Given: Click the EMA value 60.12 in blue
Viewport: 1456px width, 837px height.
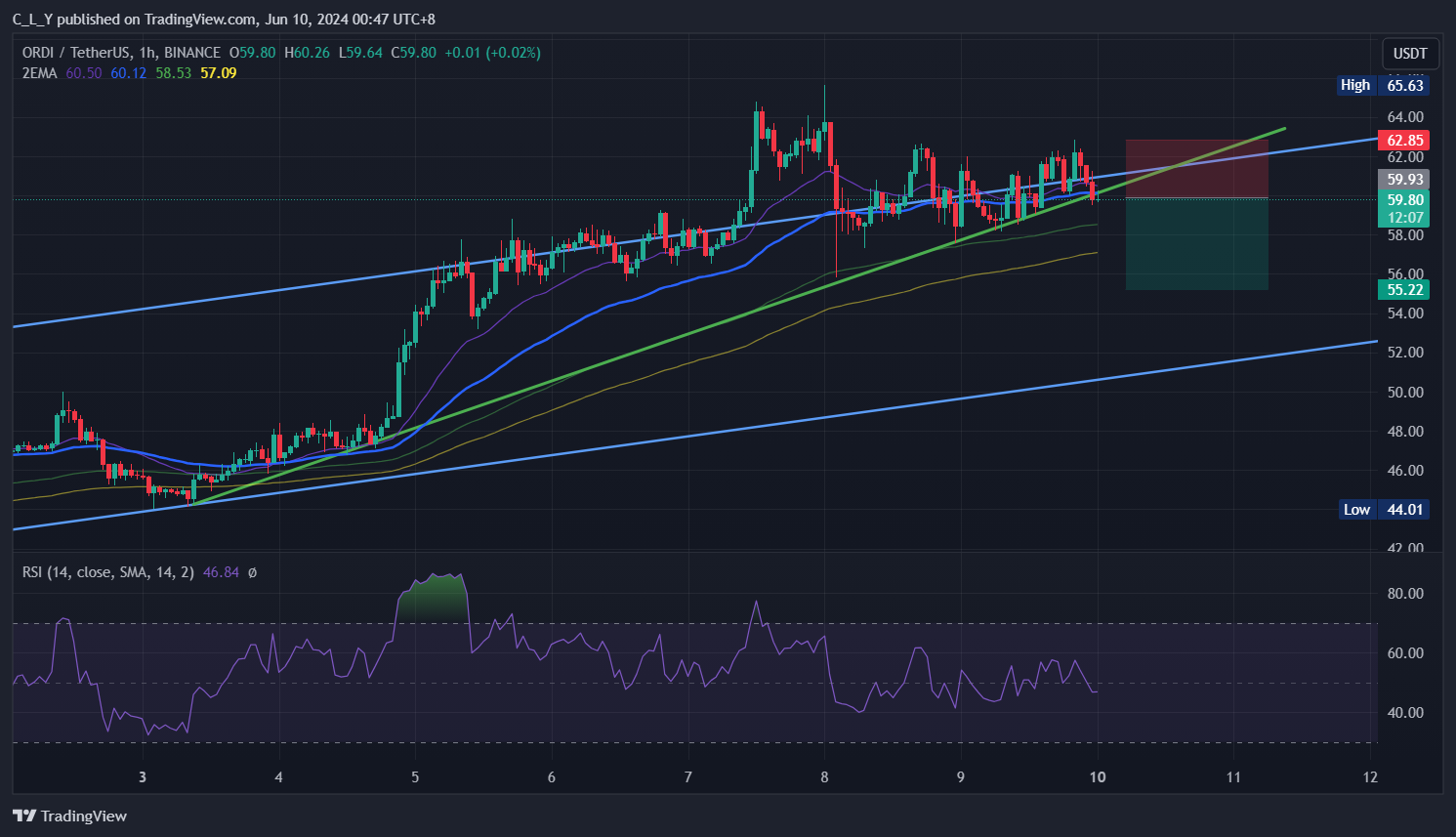Looking at the screenshot, I should [129, 73].
